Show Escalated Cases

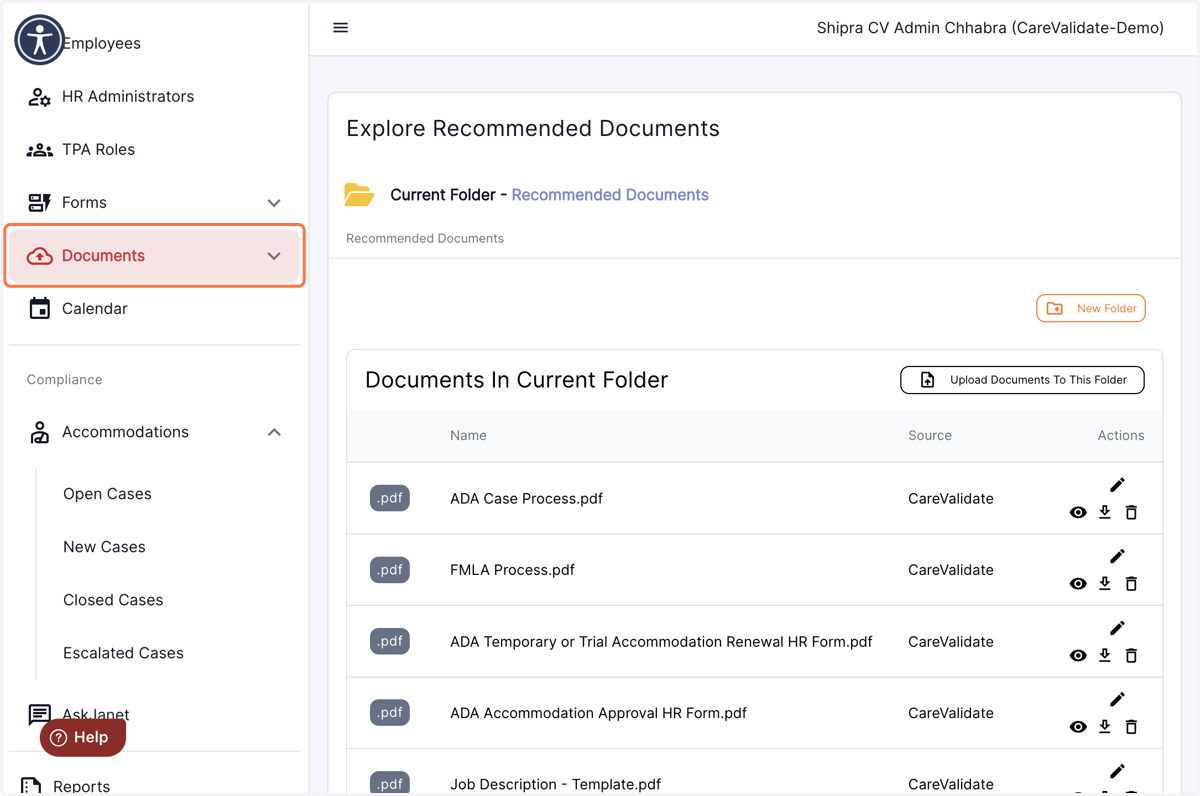(123, 653)
